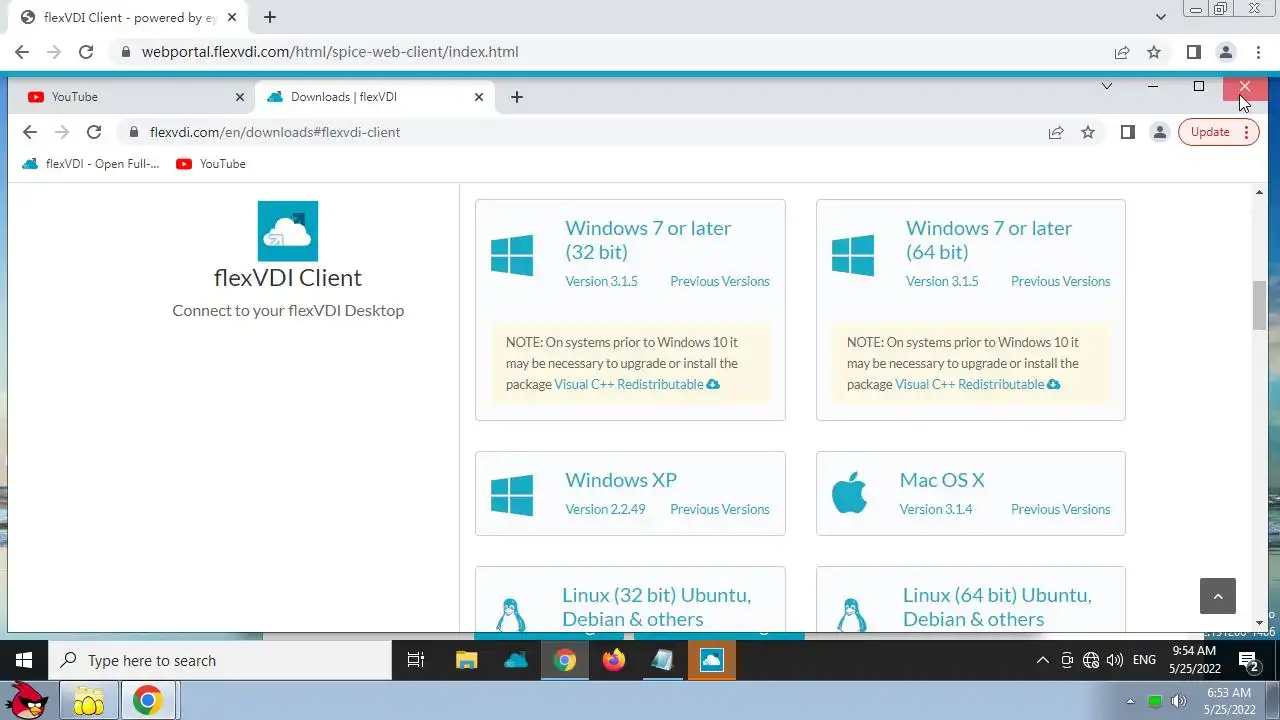The width and height of the screenshot is (1280, 720).
Task: Open Linux (64 bit) Ubuntu, Debian & others
Action: 997,607
